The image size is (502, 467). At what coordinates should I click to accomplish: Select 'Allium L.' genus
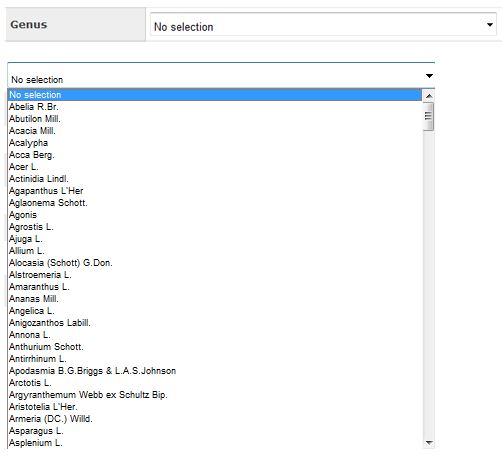[x=215, y=251]
